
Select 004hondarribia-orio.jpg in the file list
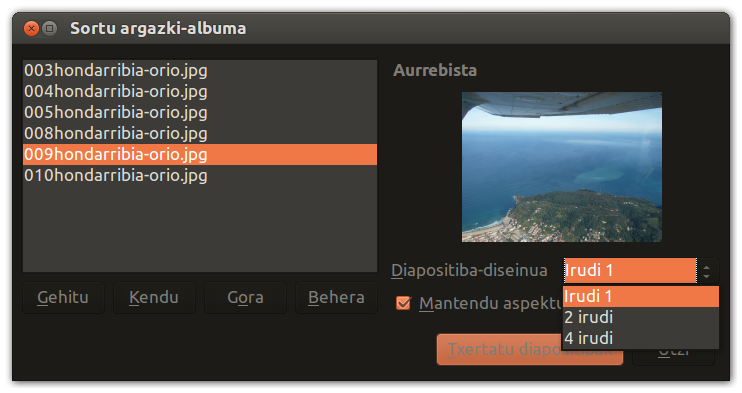(200, 91)
